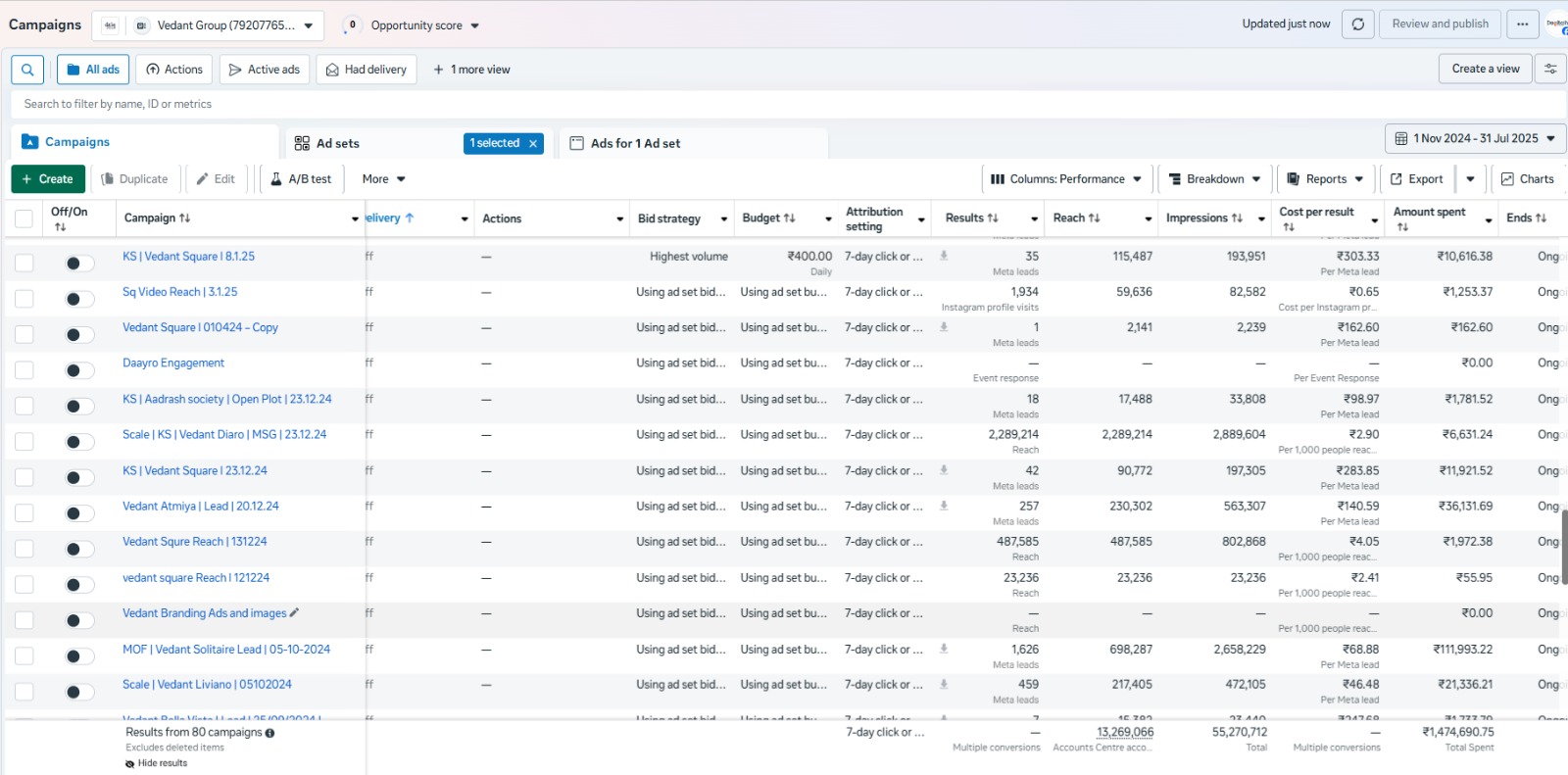Image resolution: width=1568 pixels, height=775 pixels.
Task: Expand the Breakdown dropdown
Action: click(x=1215, y=179)
